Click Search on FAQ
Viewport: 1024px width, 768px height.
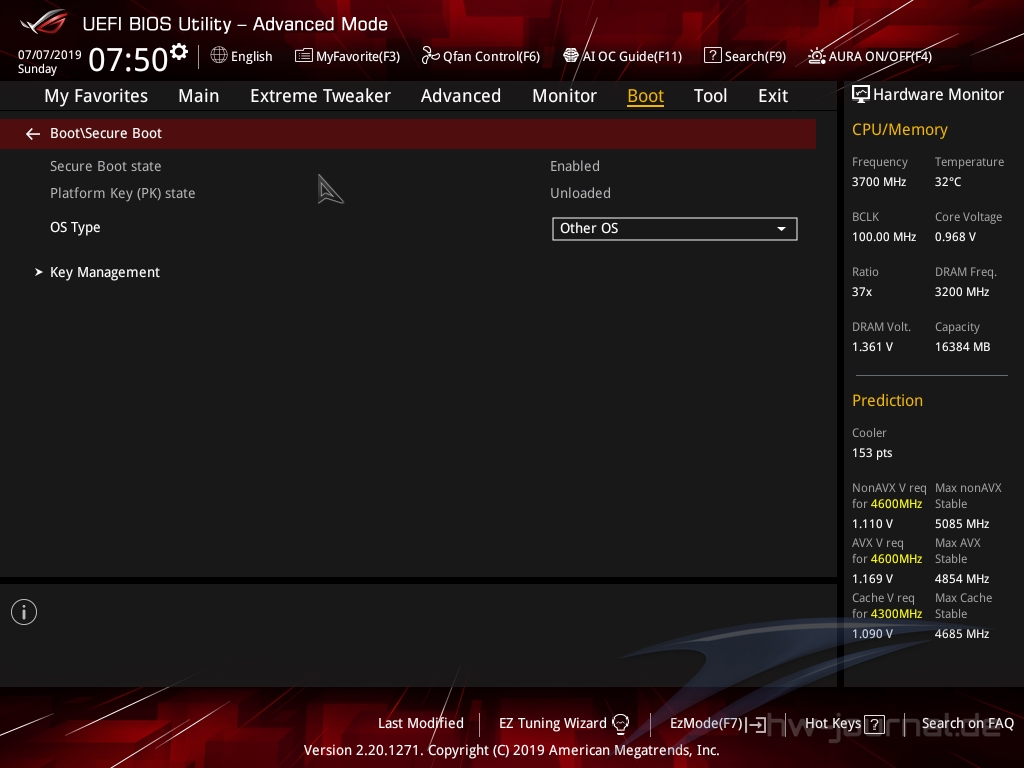967,724
